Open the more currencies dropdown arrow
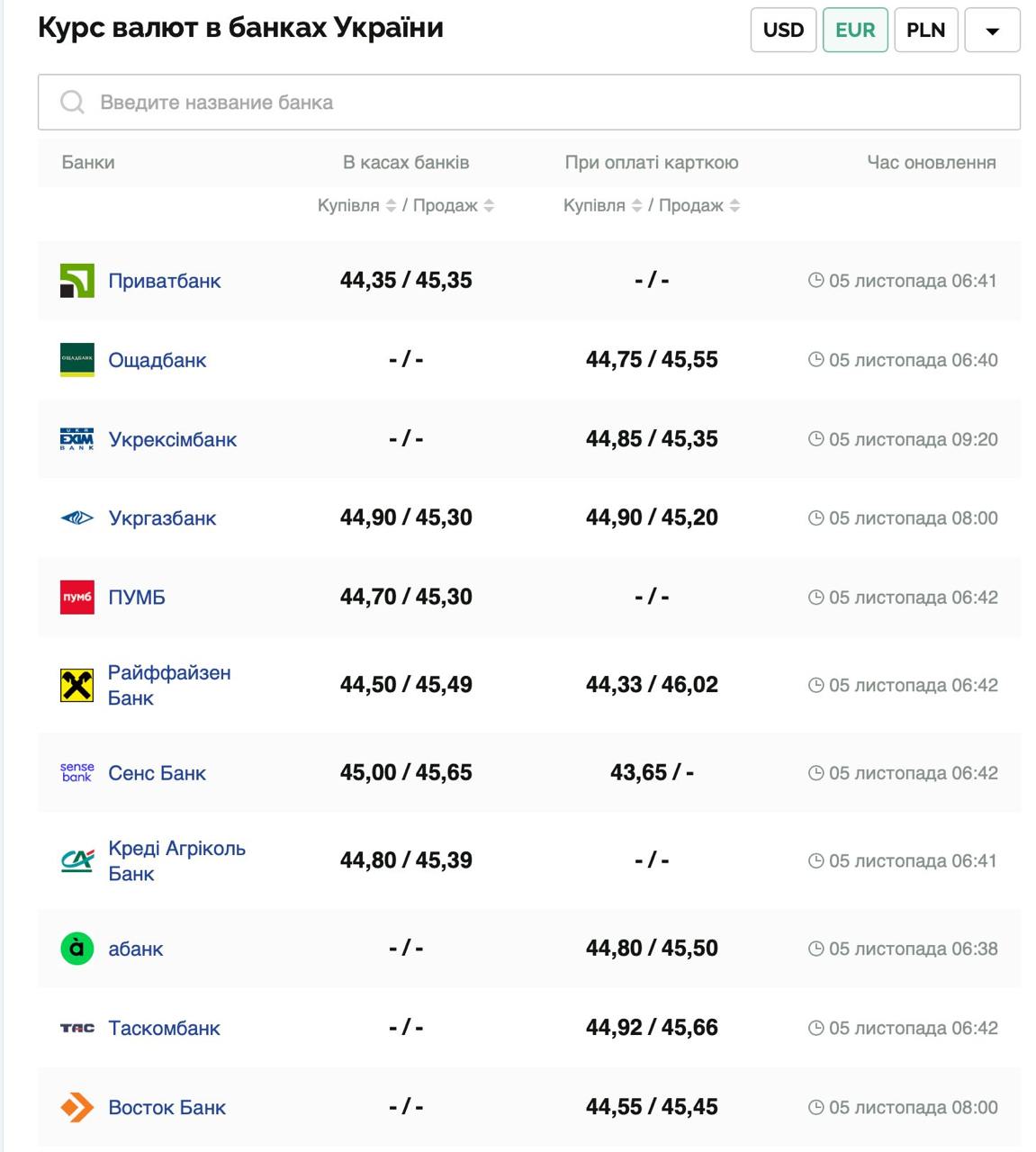The image size is (1036, 1152). [992, 31]
